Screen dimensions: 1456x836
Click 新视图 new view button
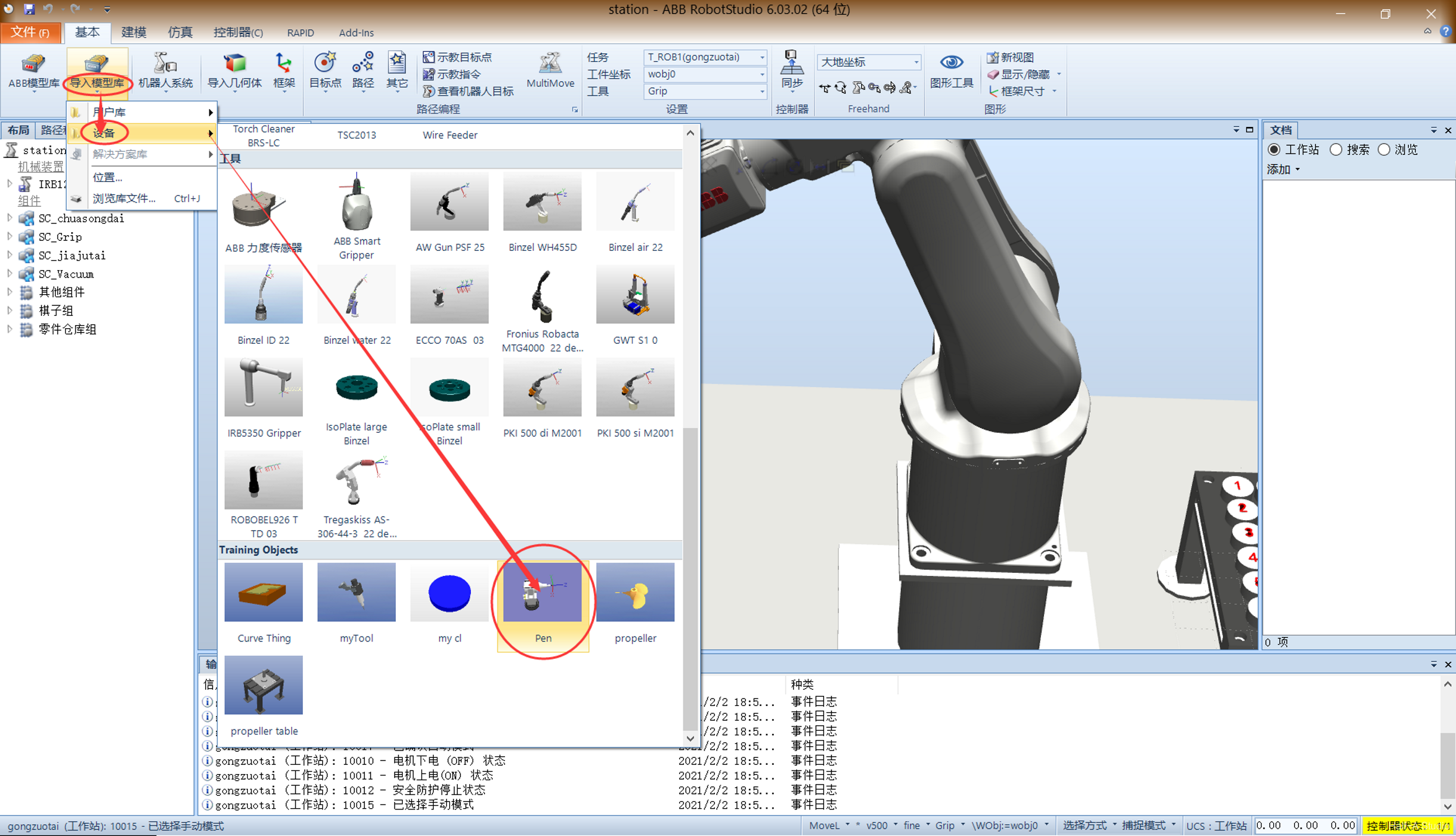pyautogui.click(x=1010, y=57)
